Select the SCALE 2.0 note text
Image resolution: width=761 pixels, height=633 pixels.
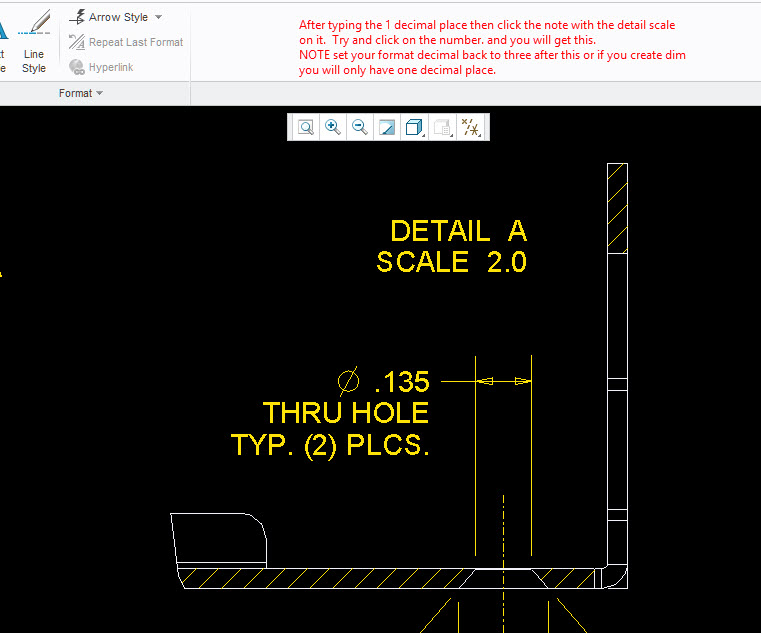pos(451,262)
